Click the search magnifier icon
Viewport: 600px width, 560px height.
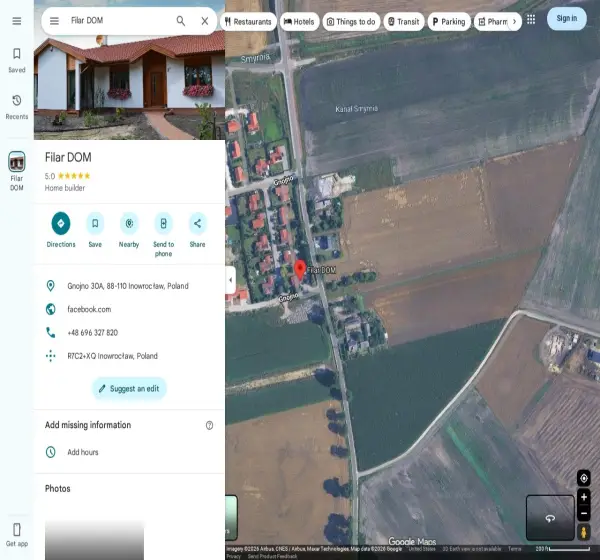coord(181,21)
